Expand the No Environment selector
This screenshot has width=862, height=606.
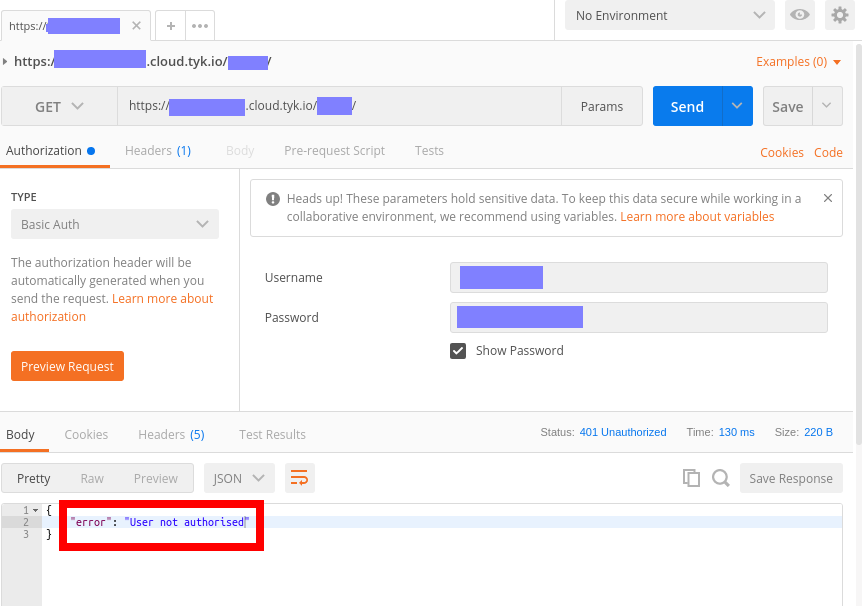tap(668, 15)
